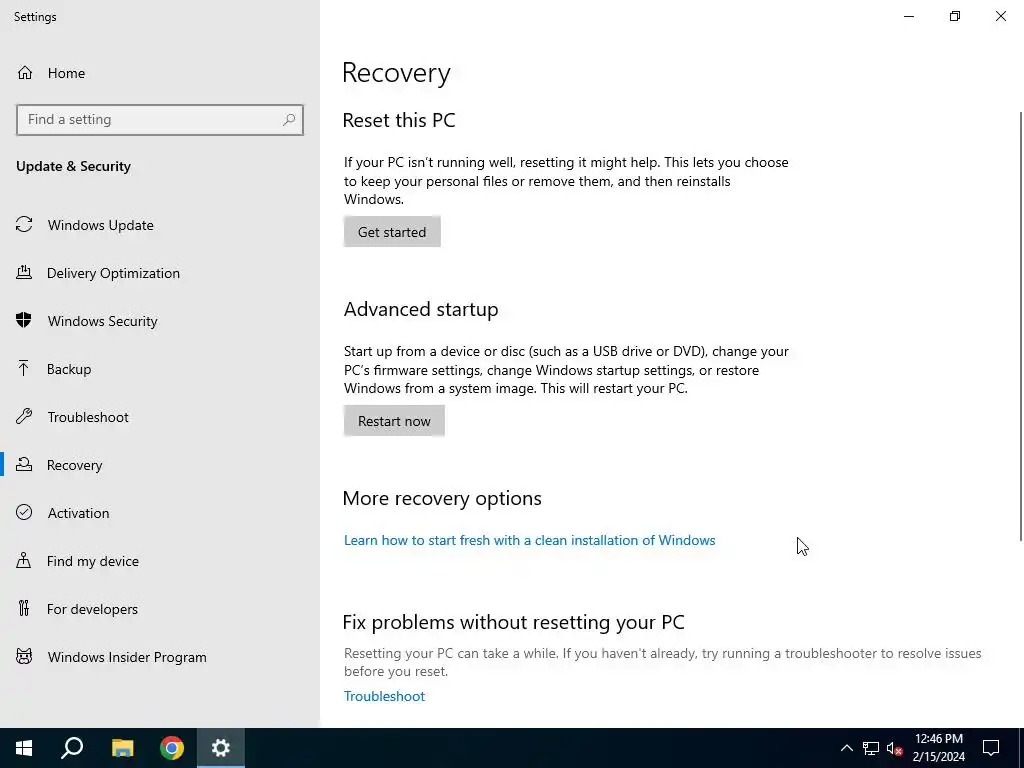Restore down the Settings window
The image size is (1024, 768).
point(955,16)
